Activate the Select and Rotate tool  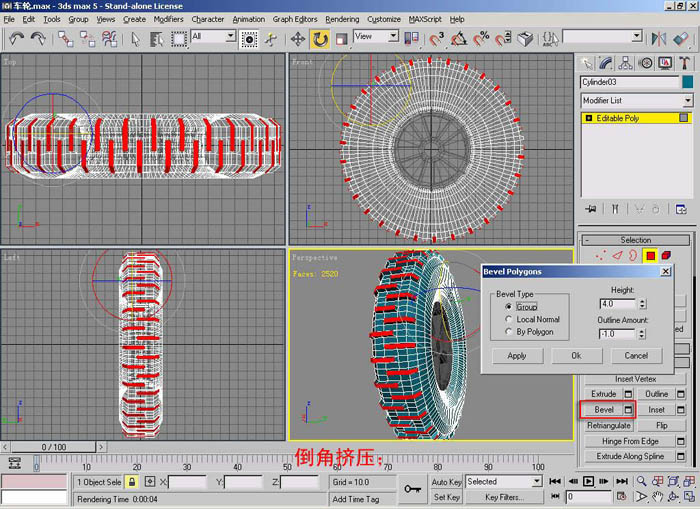(x=320, y=39)
